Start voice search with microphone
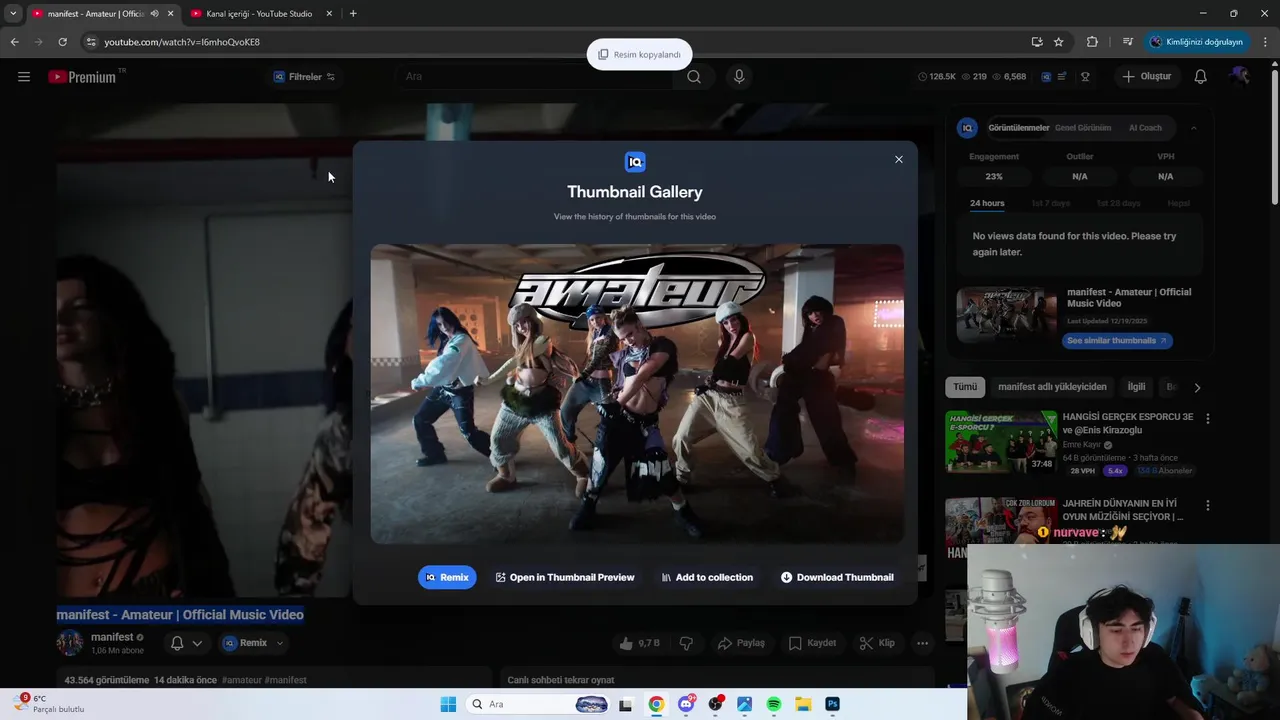Viewport: 1280px width, 720px height. (x=739, y=77)
